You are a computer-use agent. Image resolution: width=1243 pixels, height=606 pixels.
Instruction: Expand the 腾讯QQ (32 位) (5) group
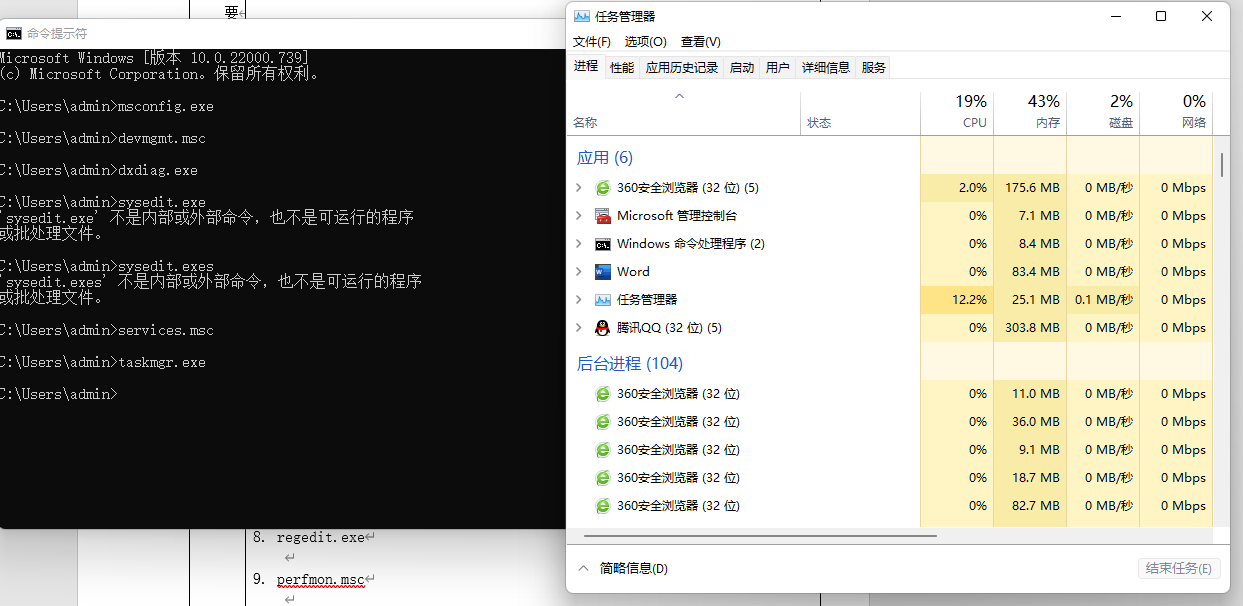point(579,328)
